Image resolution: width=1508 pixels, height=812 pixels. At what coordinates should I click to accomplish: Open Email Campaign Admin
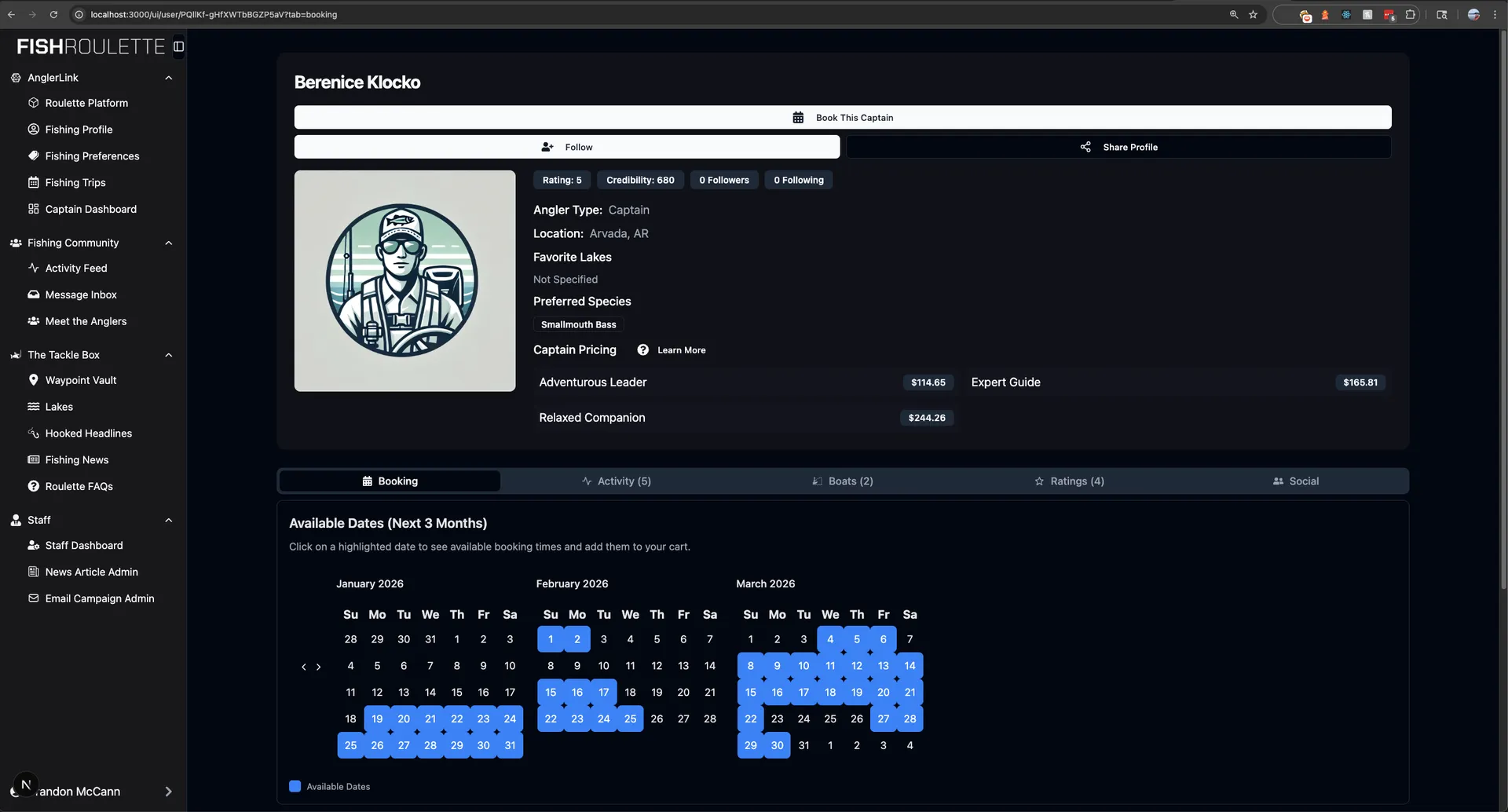pyautogui.click(x=99, y=598)
